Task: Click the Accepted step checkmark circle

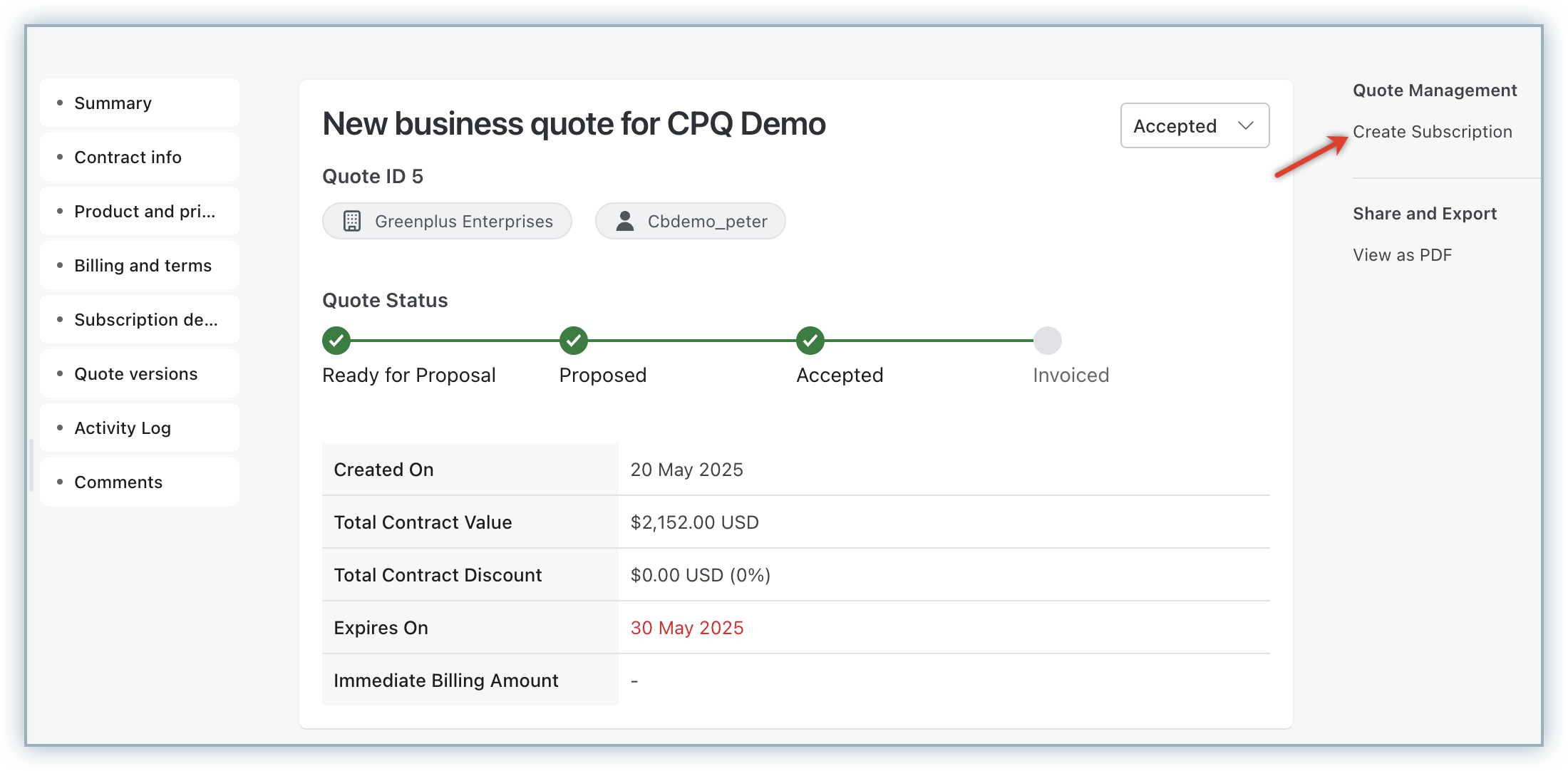Action: click(810, 341)
